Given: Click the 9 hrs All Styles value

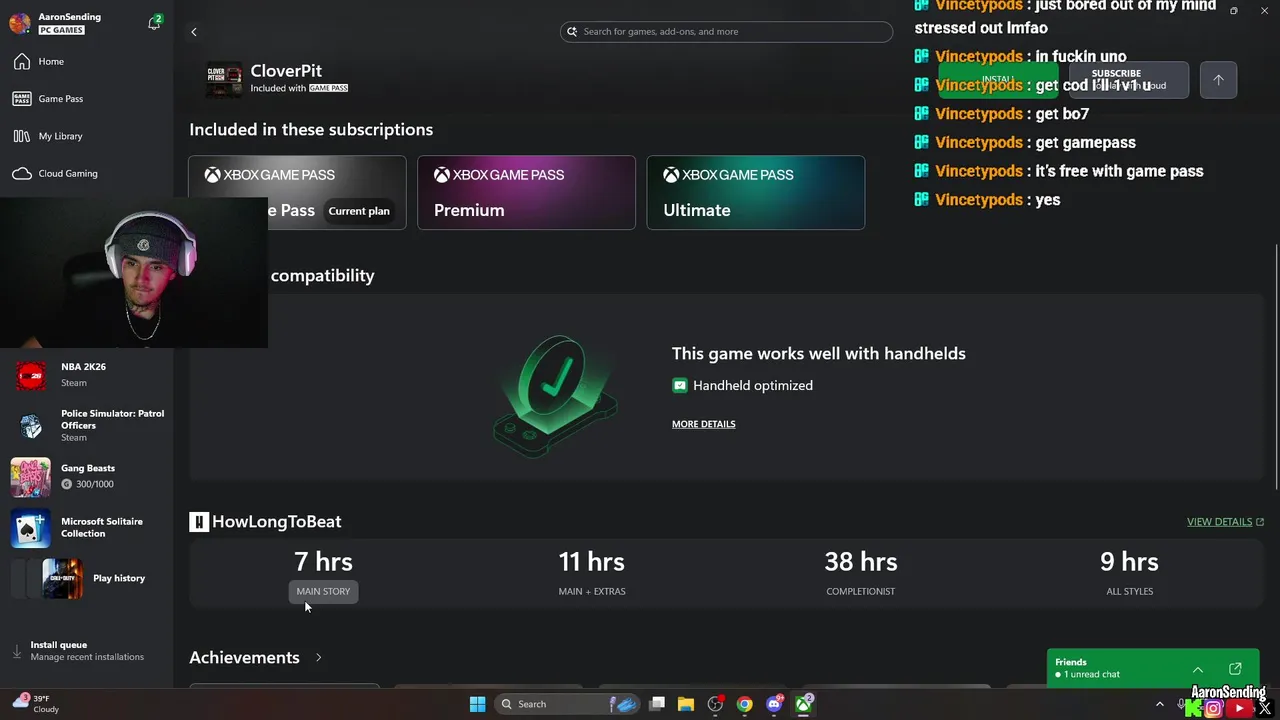Looking at the screenshot, I should (1129, 562).
